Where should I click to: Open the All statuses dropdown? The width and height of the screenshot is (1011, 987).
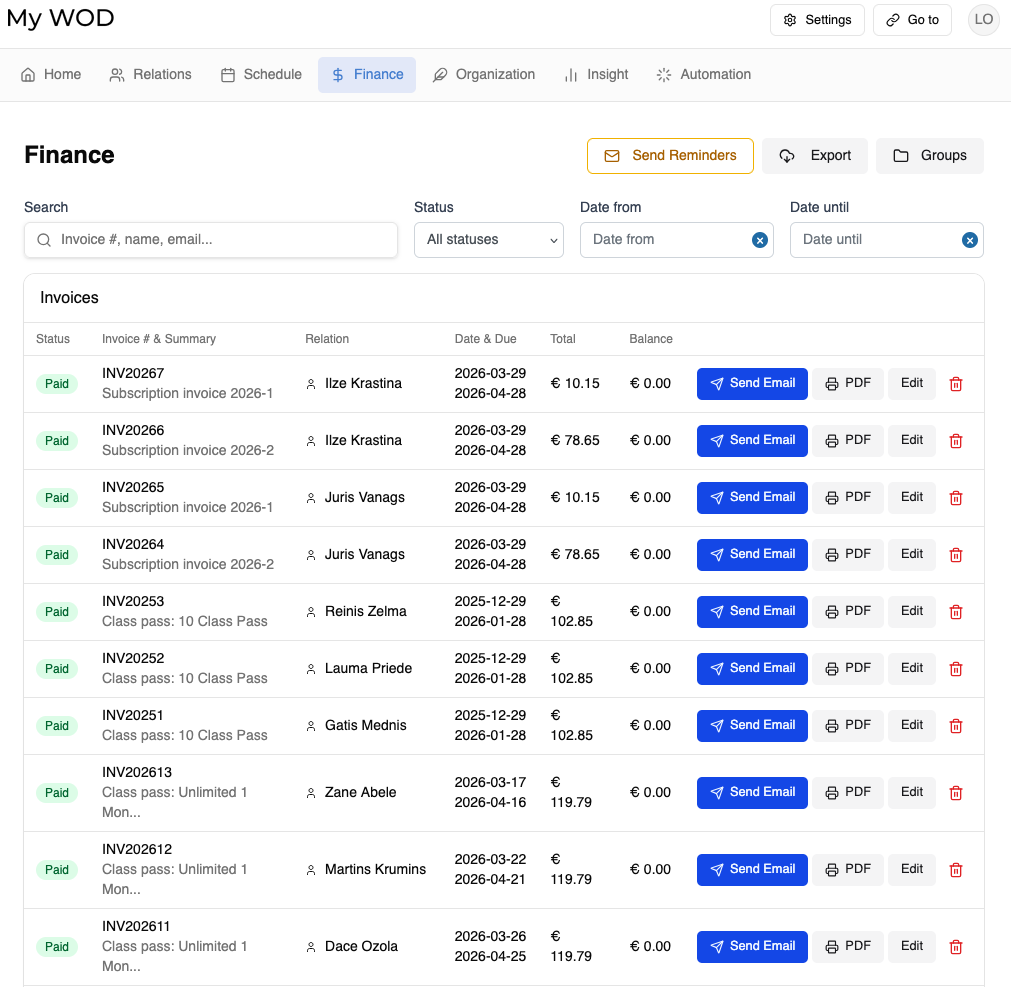pos(488,240)
